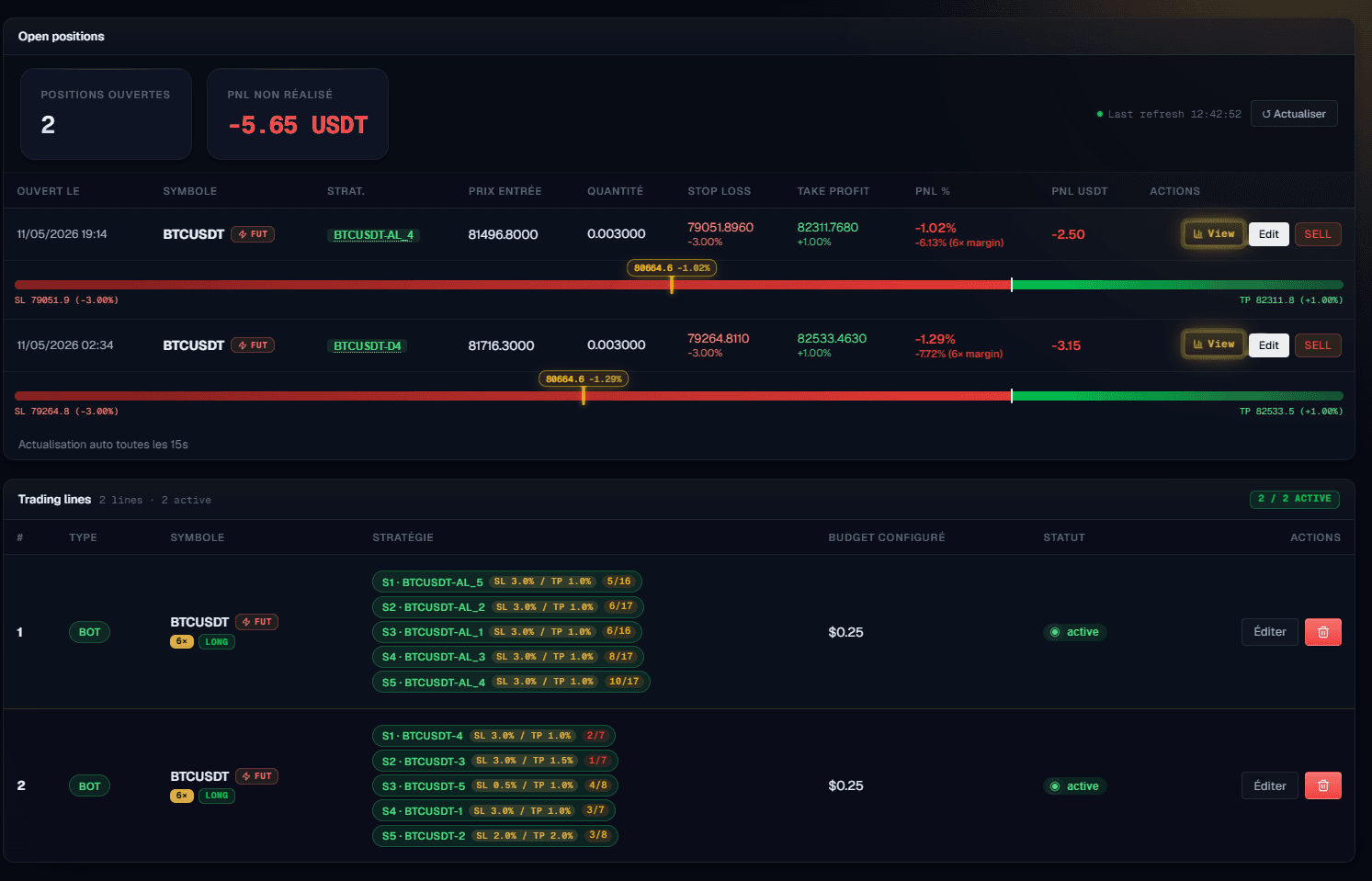The image size is (1372, 881).
Task: Delete trading line 2 with trash icon
Action: click(x=1323, y=785)
